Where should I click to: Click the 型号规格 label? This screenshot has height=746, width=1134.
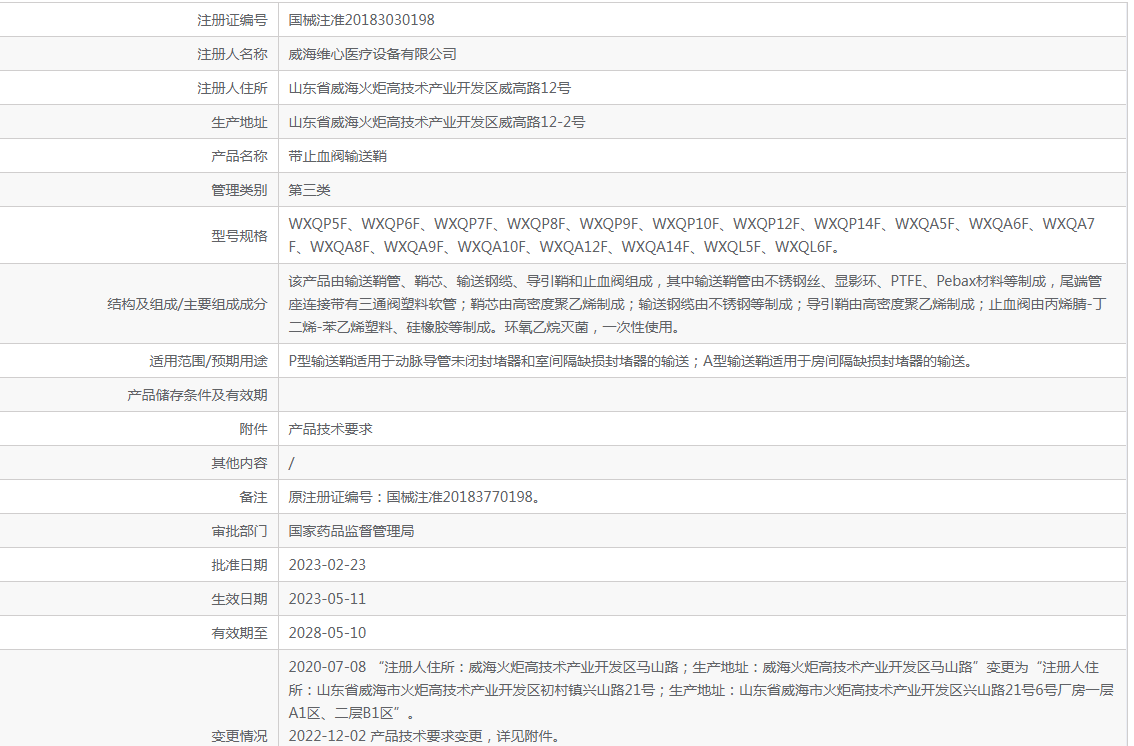coord(239,236)
